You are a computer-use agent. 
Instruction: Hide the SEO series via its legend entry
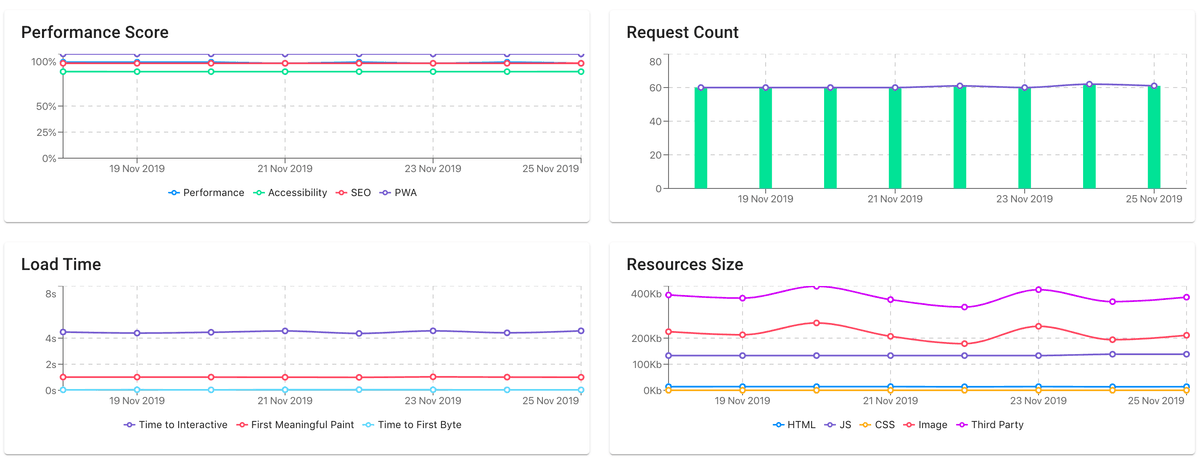[x=353, y=192]
